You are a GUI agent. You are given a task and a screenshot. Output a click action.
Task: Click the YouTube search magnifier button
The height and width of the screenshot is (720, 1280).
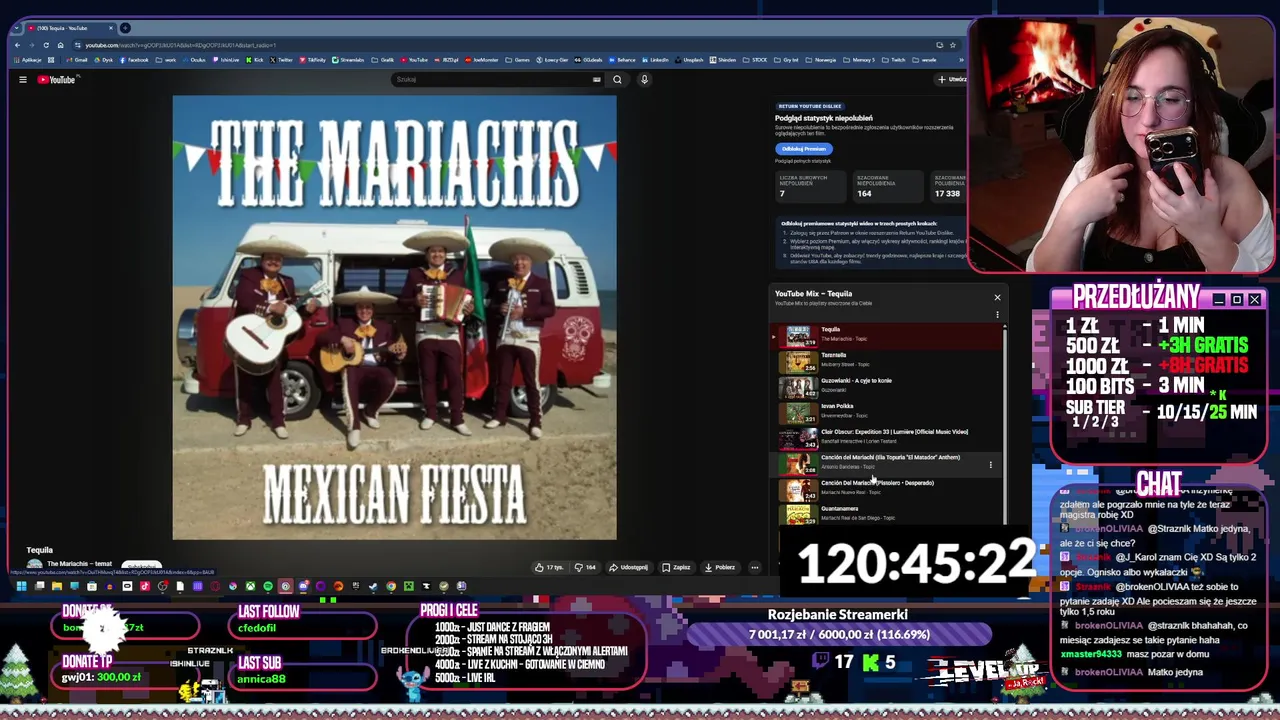click(x=617, y=80)
